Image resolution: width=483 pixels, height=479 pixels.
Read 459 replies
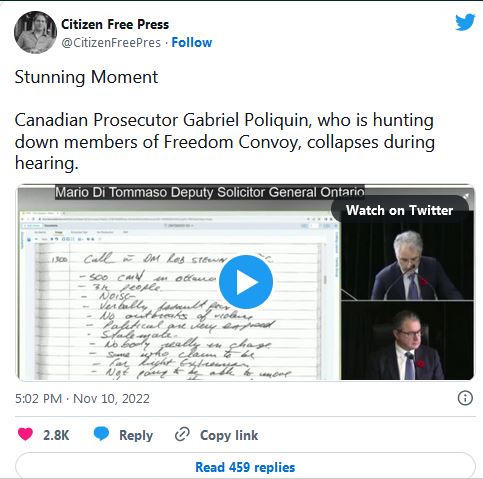[245, 467]
